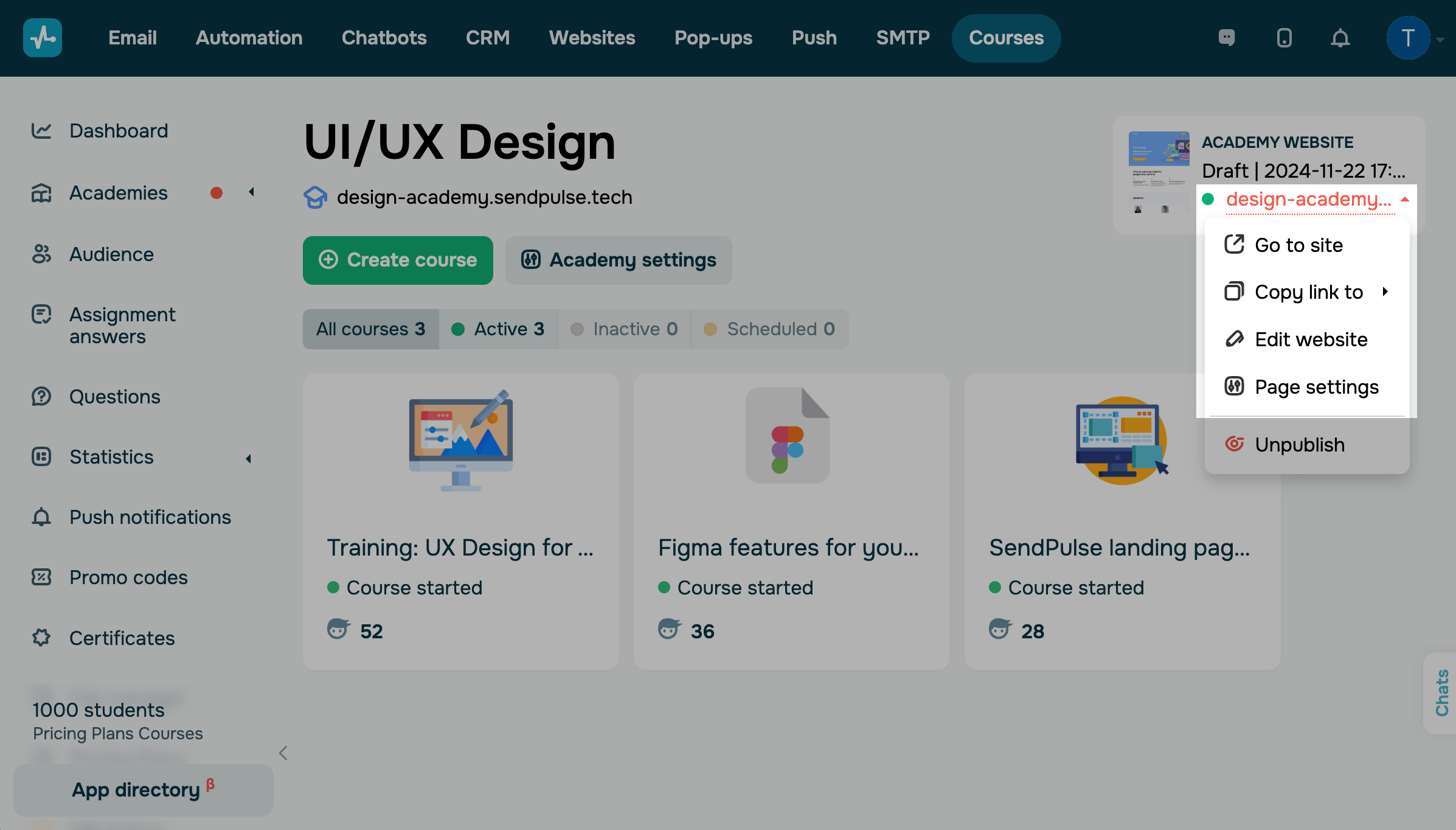Open Promo codes in sidebar
The width and height of the screenshot is (1456, 830).
pos(128,577)
